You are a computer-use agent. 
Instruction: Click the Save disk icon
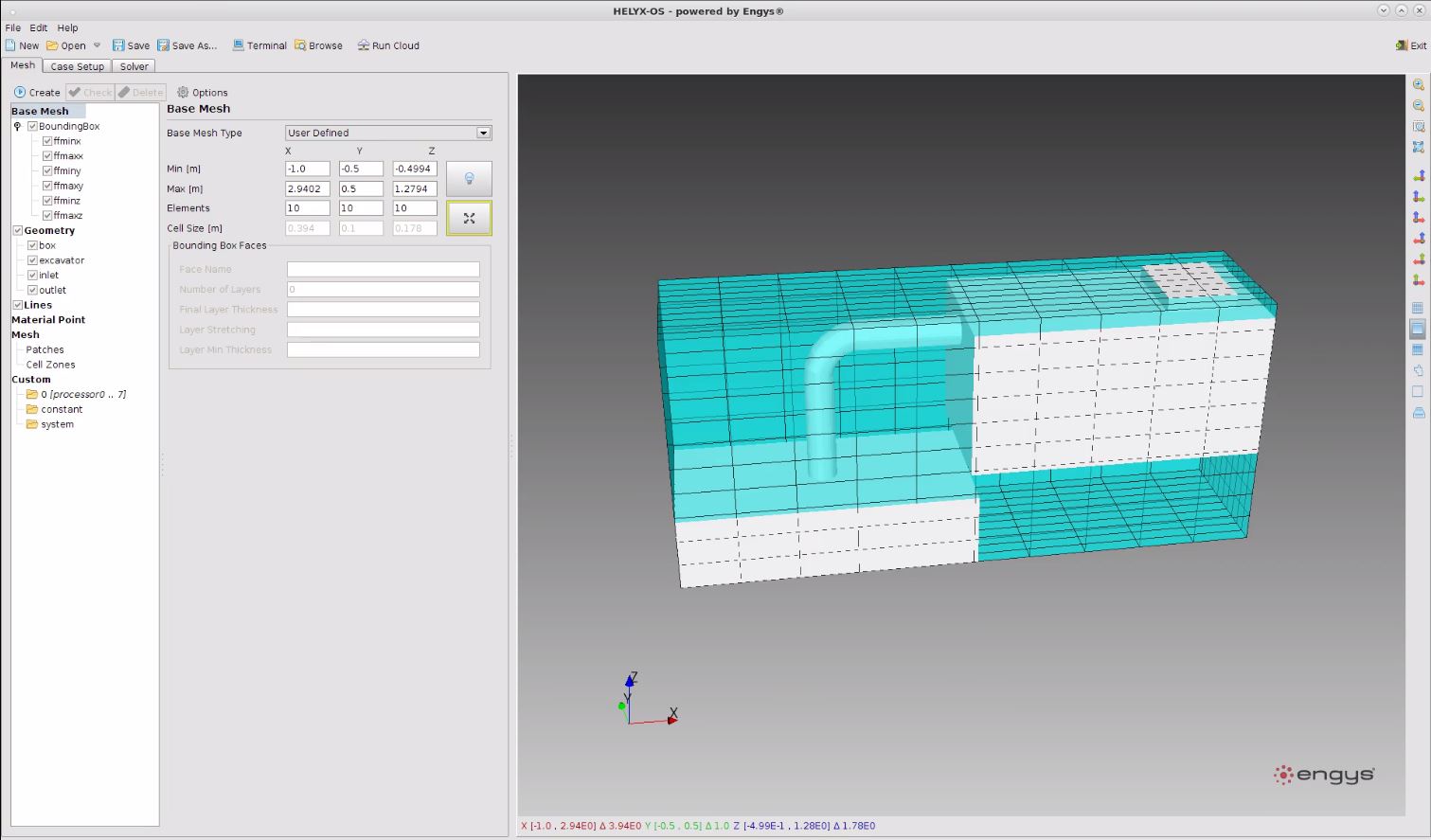coord(118,45)
